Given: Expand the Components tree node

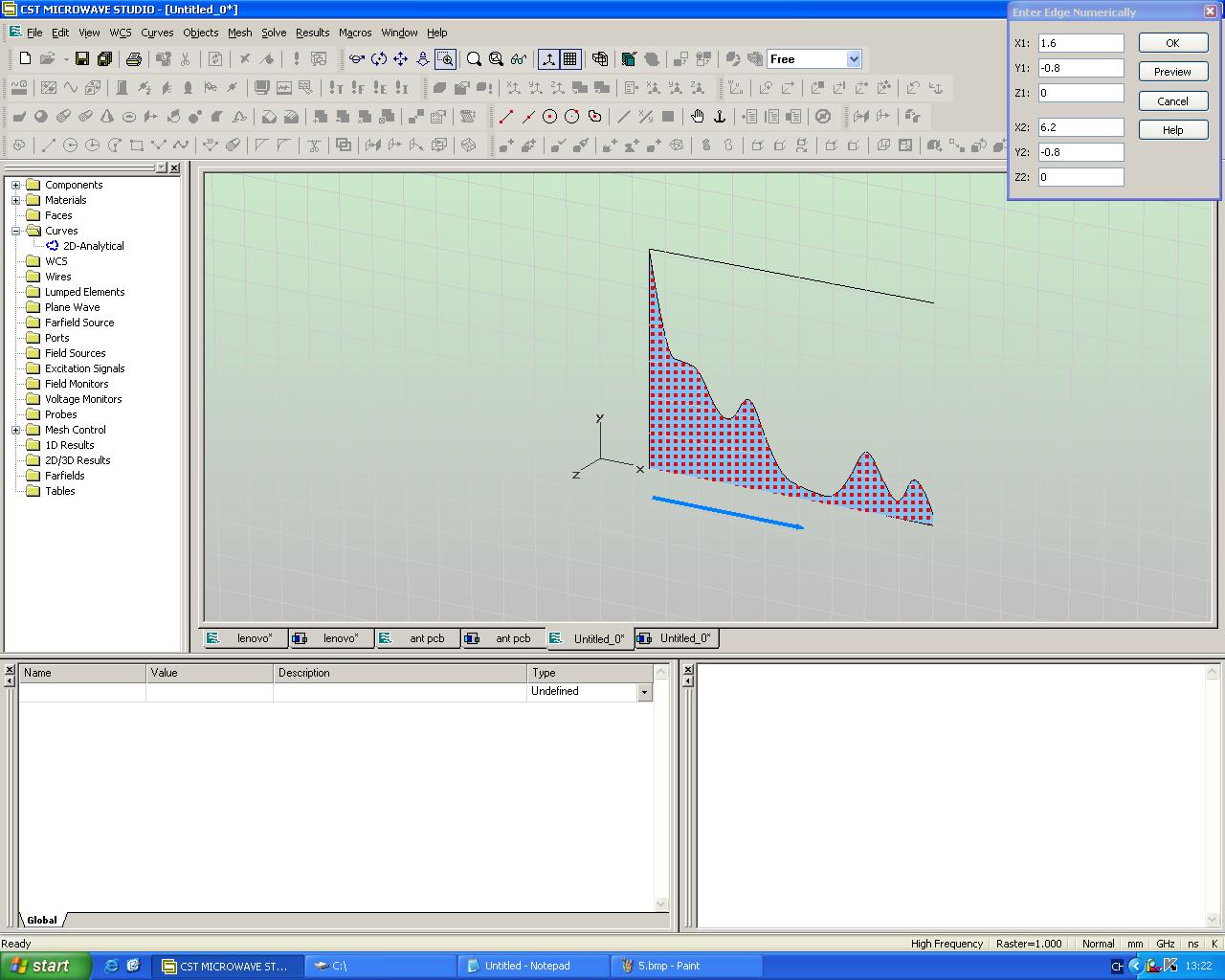Looking at the screenshot, I should [15, 185].
